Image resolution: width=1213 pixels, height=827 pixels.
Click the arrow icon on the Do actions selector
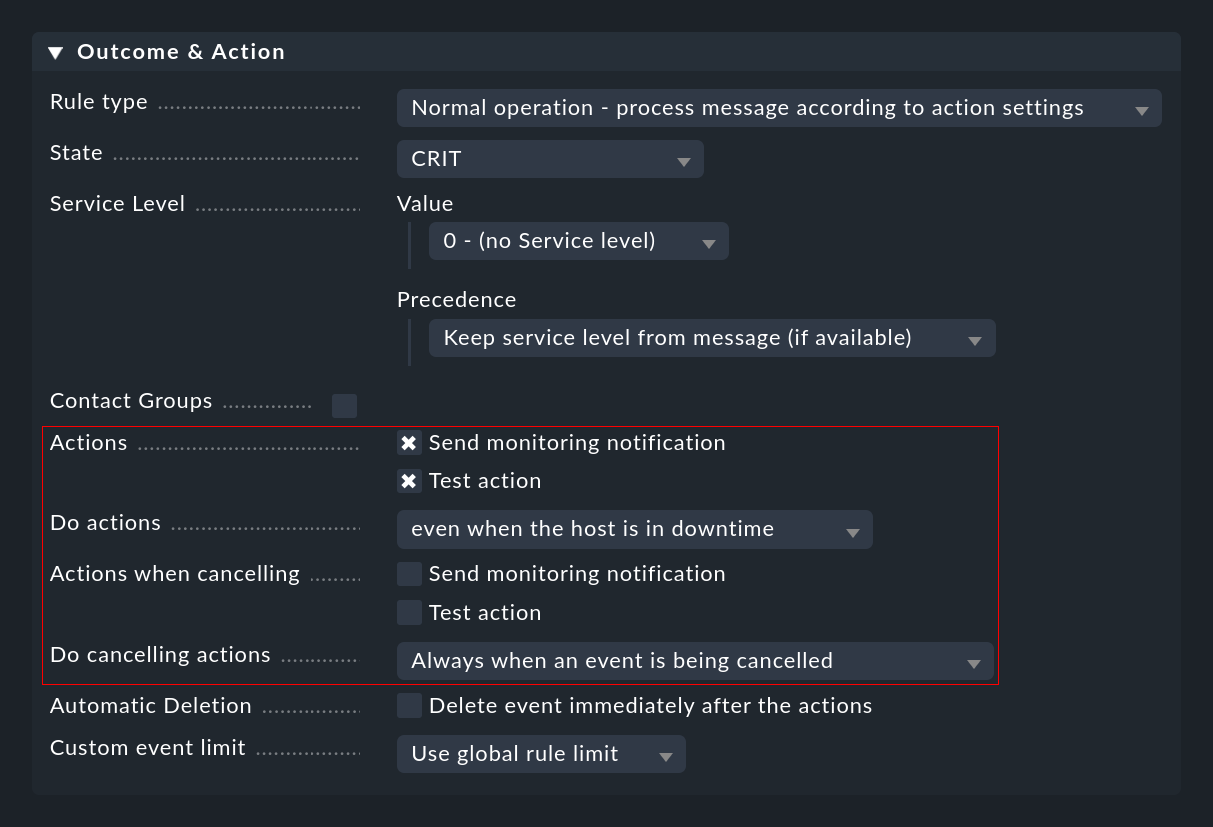[855, 529]
